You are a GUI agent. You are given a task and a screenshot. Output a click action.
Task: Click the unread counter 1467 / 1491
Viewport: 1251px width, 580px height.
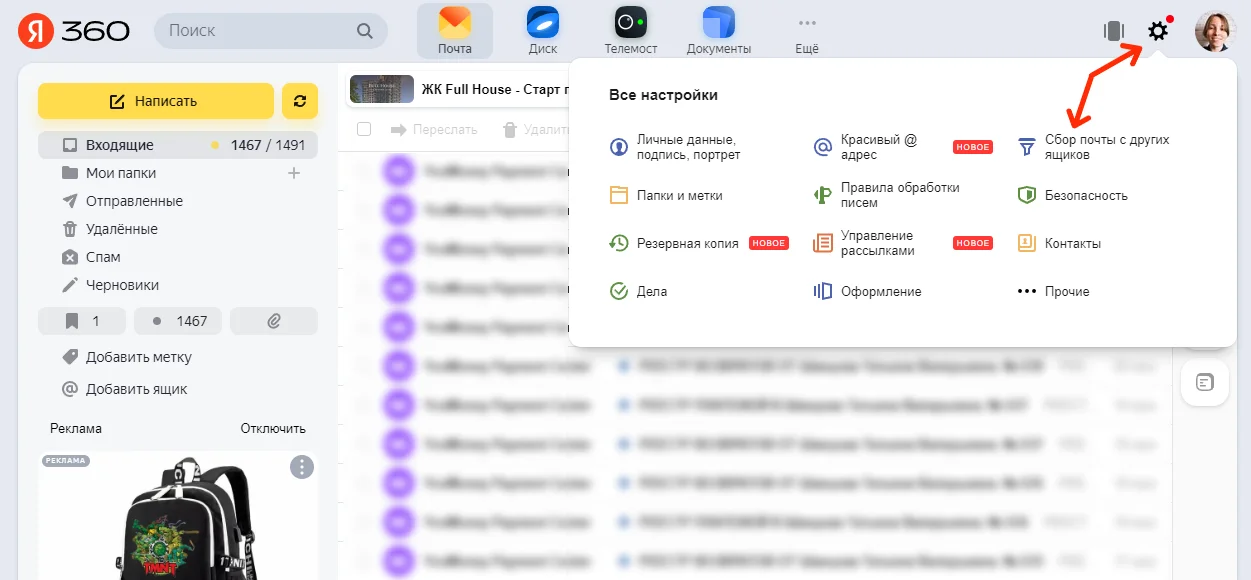267,145
